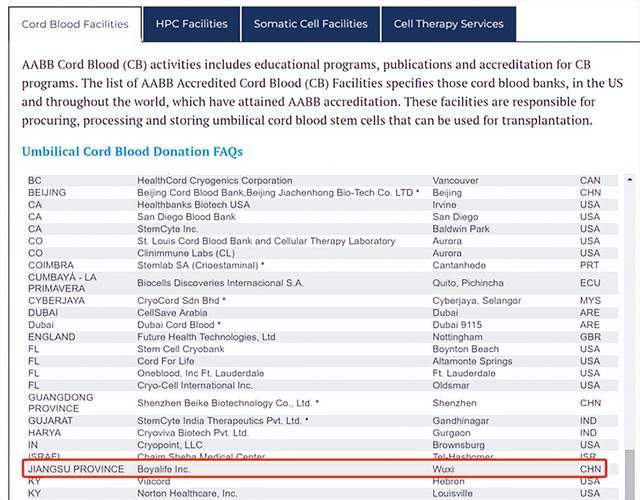640x500 pixels.
Task: Select San Diego Blood Bank row
Action: [x=186, y=217]
